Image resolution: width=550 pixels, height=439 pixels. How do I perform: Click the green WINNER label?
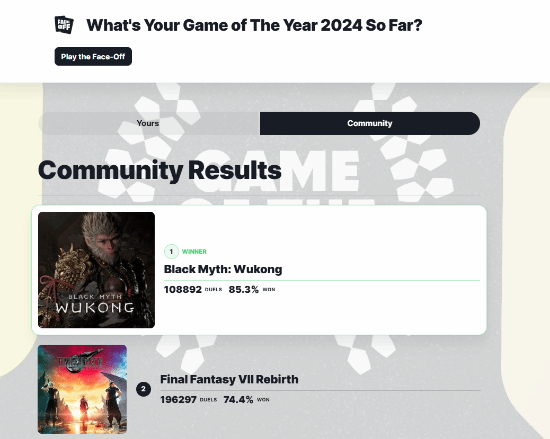tap(194, 251)
